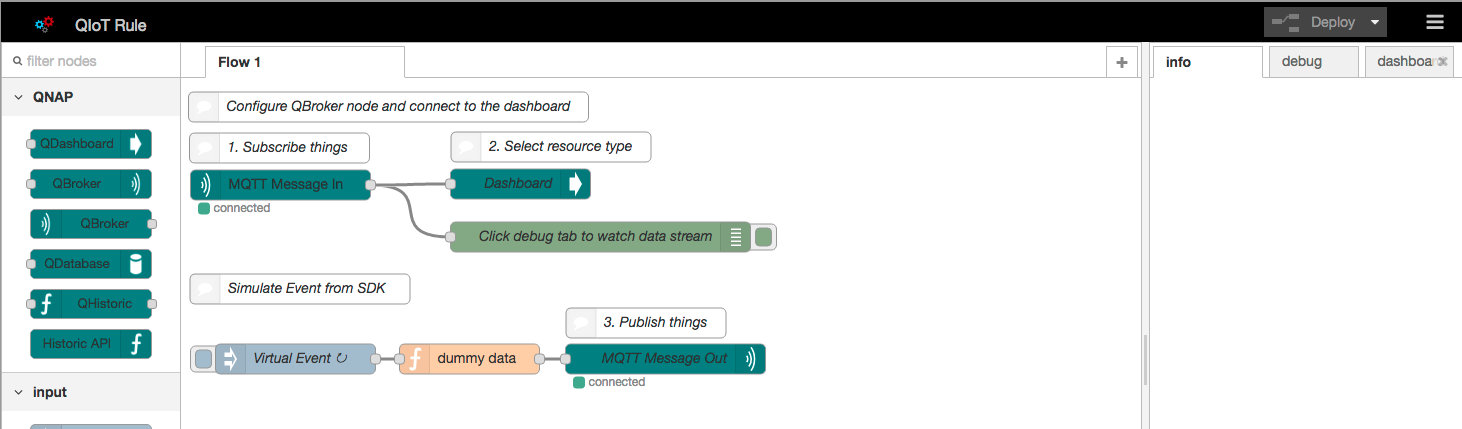Switch to the debug tab
The height and width of the screenshot is (429, 1462).
click(1302, 62)
